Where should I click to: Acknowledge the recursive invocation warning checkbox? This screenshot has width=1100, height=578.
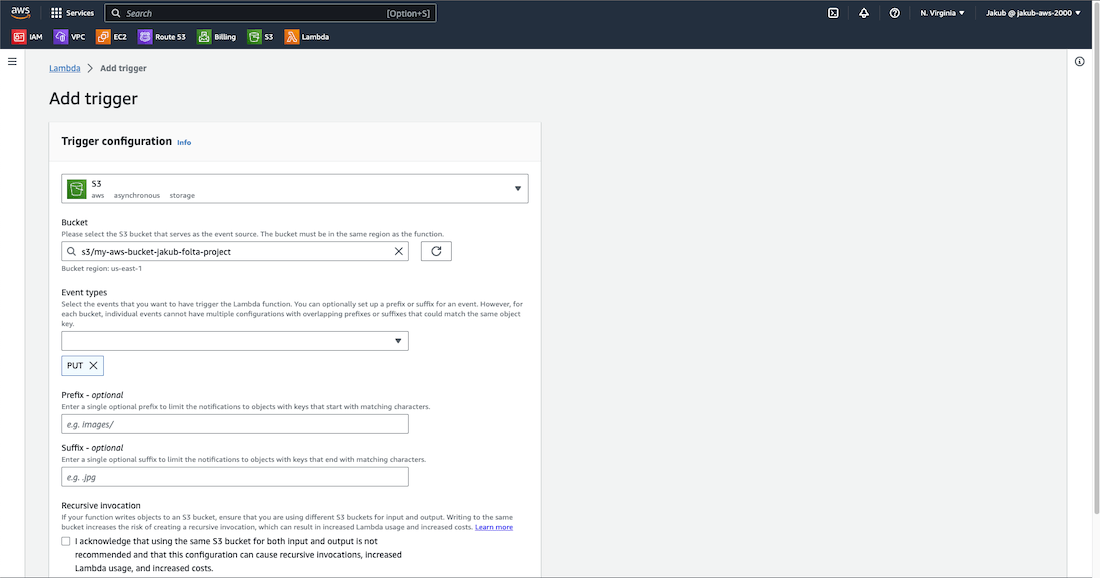pos(66,541)
